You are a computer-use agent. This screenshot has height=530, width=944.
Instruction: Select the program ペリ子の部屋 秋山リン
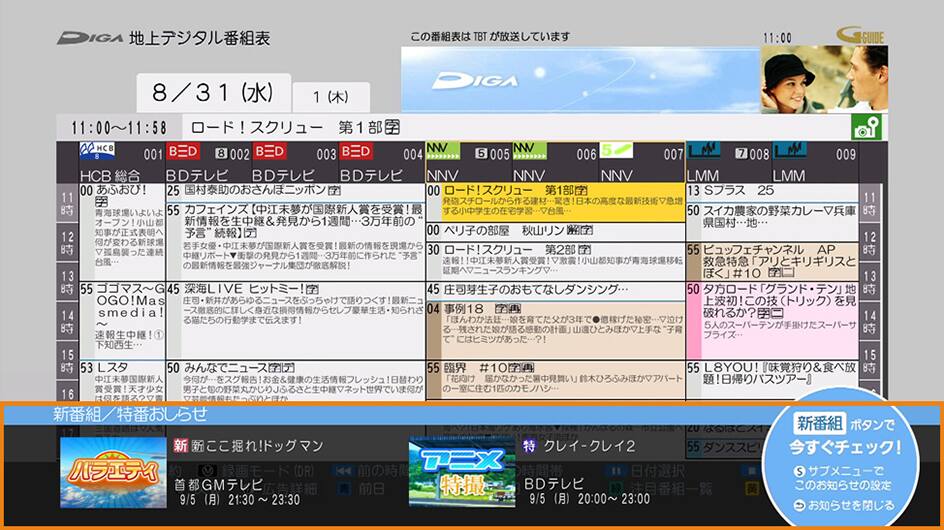pos(555,231)
